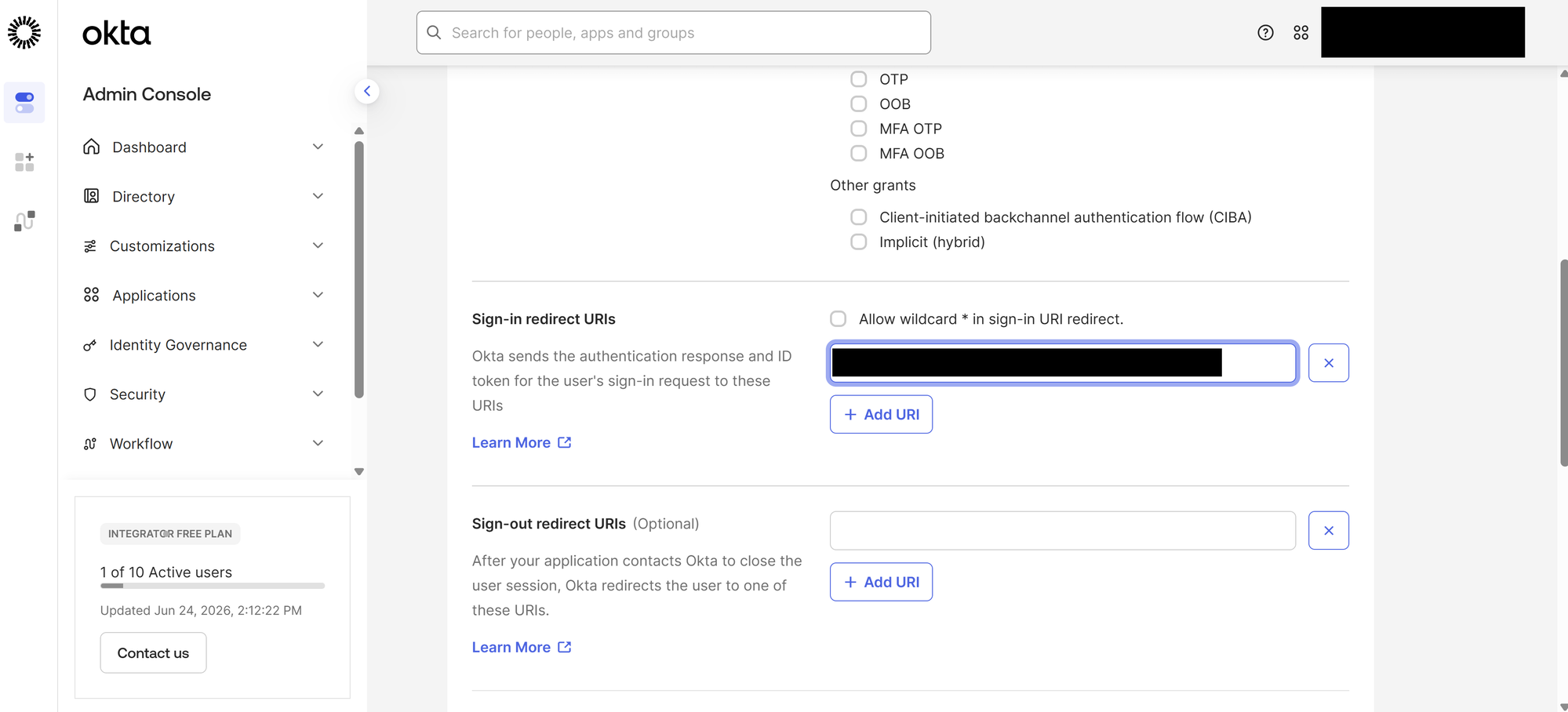
Task: Click the sidebar scroll-up arrow
Action: coord(359,131)
